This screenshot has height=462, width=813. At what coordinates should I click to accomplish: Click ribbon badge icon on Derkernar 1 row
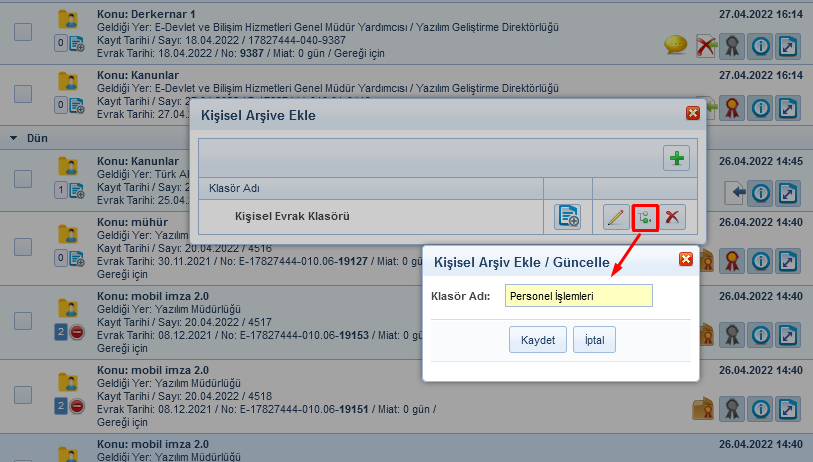click(x=734, y=46)
